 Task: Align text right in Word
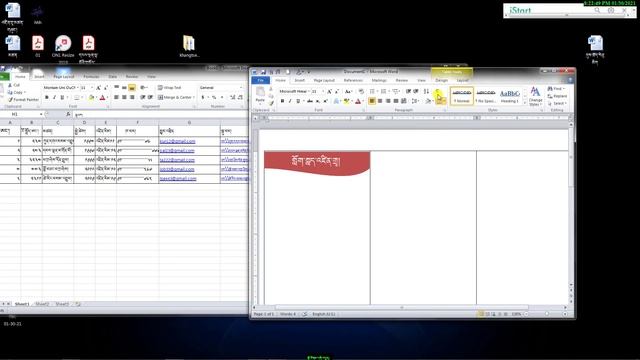pyautogui.click(x=388, y=101)
